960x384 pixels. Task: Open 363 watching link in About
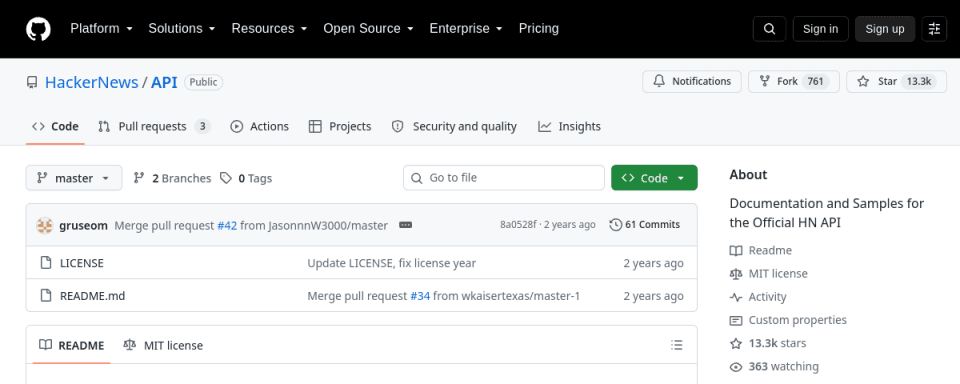(x=774, y=367)
